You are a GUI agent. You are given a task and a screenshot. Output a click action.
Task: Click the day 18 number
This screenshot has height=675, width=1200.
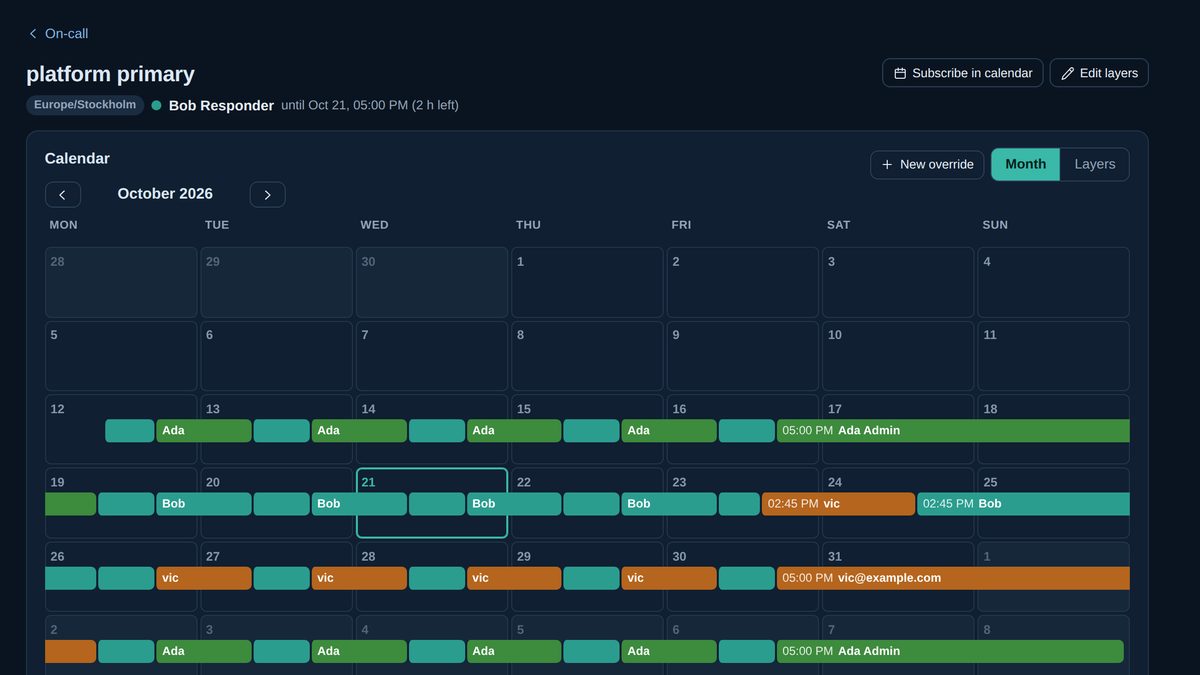pyautogui.click(x=990, y=409)
